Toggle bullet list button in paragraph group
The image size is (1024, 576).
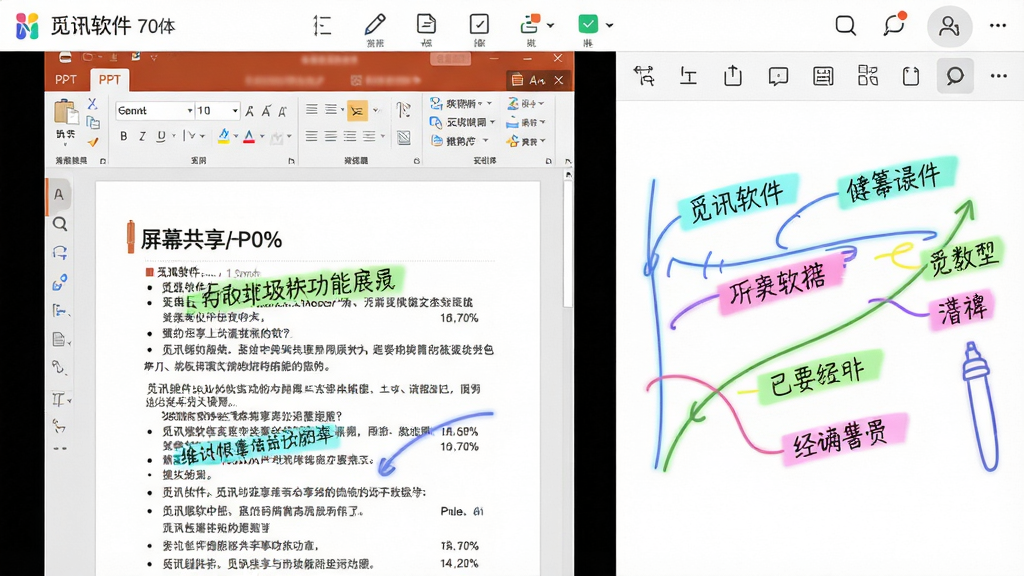(x=312, y=110)
